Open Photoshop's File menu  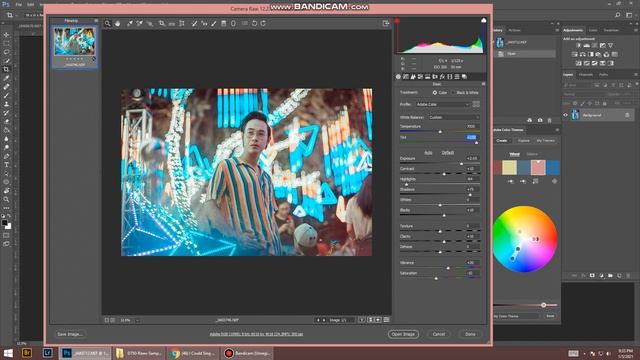(x=18, y=4)
